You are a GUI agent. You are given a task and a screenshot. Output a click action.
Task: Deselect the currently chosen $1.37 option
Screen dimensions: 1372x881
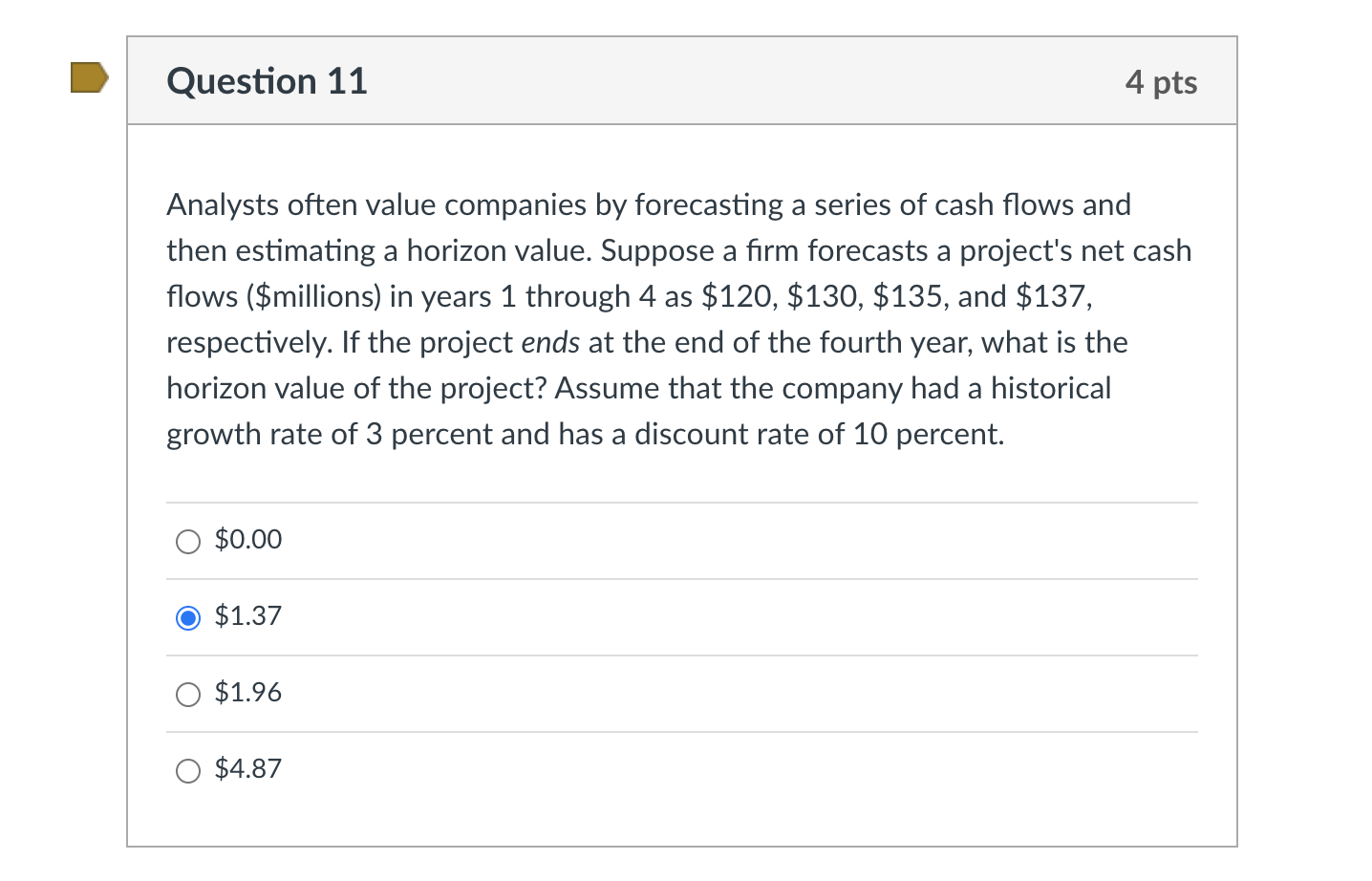[x=188, y=618]
